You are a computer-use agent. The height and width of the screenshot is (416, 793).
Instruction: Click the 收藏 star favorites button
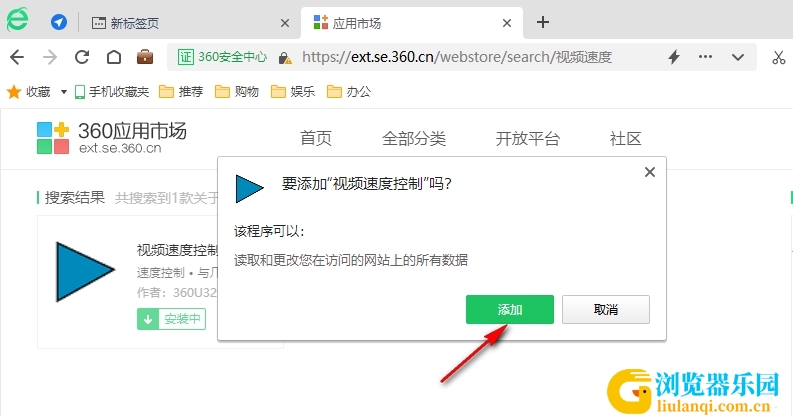pyautogui.click(x=28, y=91)
